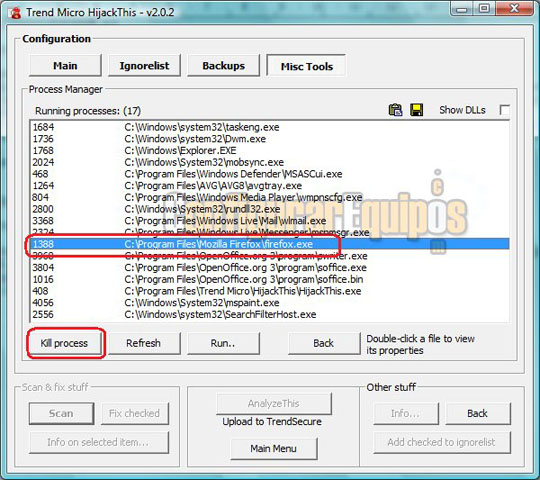The image size is (540, 480).
Task: Select process 2800 rundll32.exe
Action: click(x=269, y=209)
